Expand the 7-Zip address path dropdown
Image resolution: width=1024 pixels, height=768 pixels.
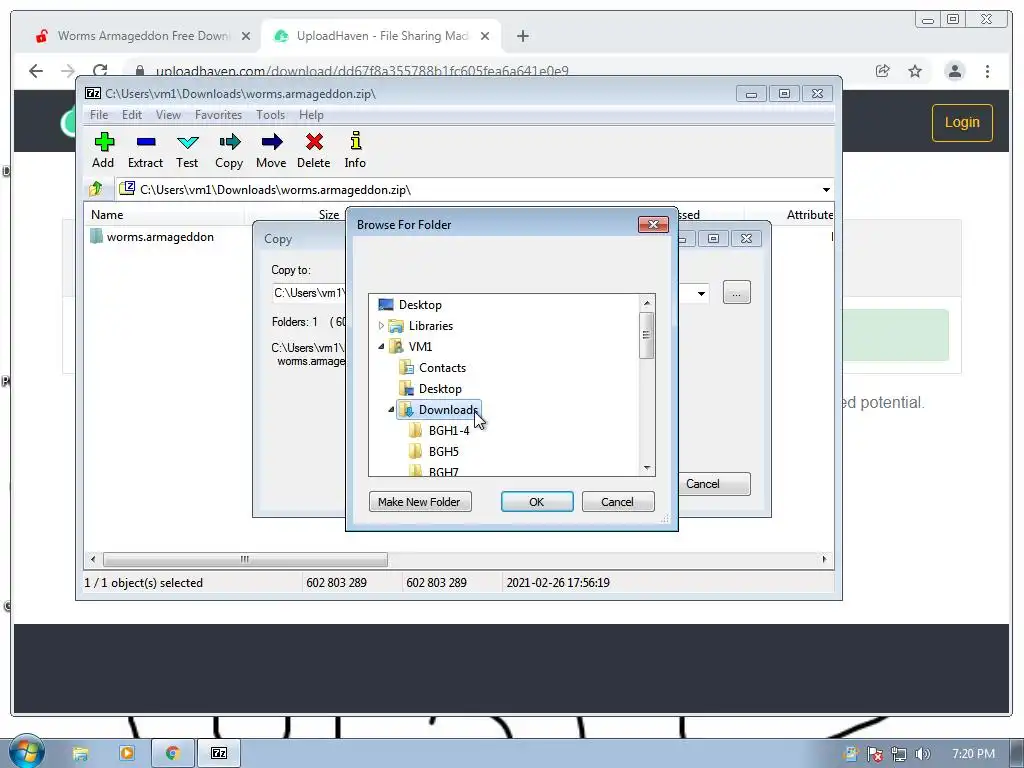[826, 190]
